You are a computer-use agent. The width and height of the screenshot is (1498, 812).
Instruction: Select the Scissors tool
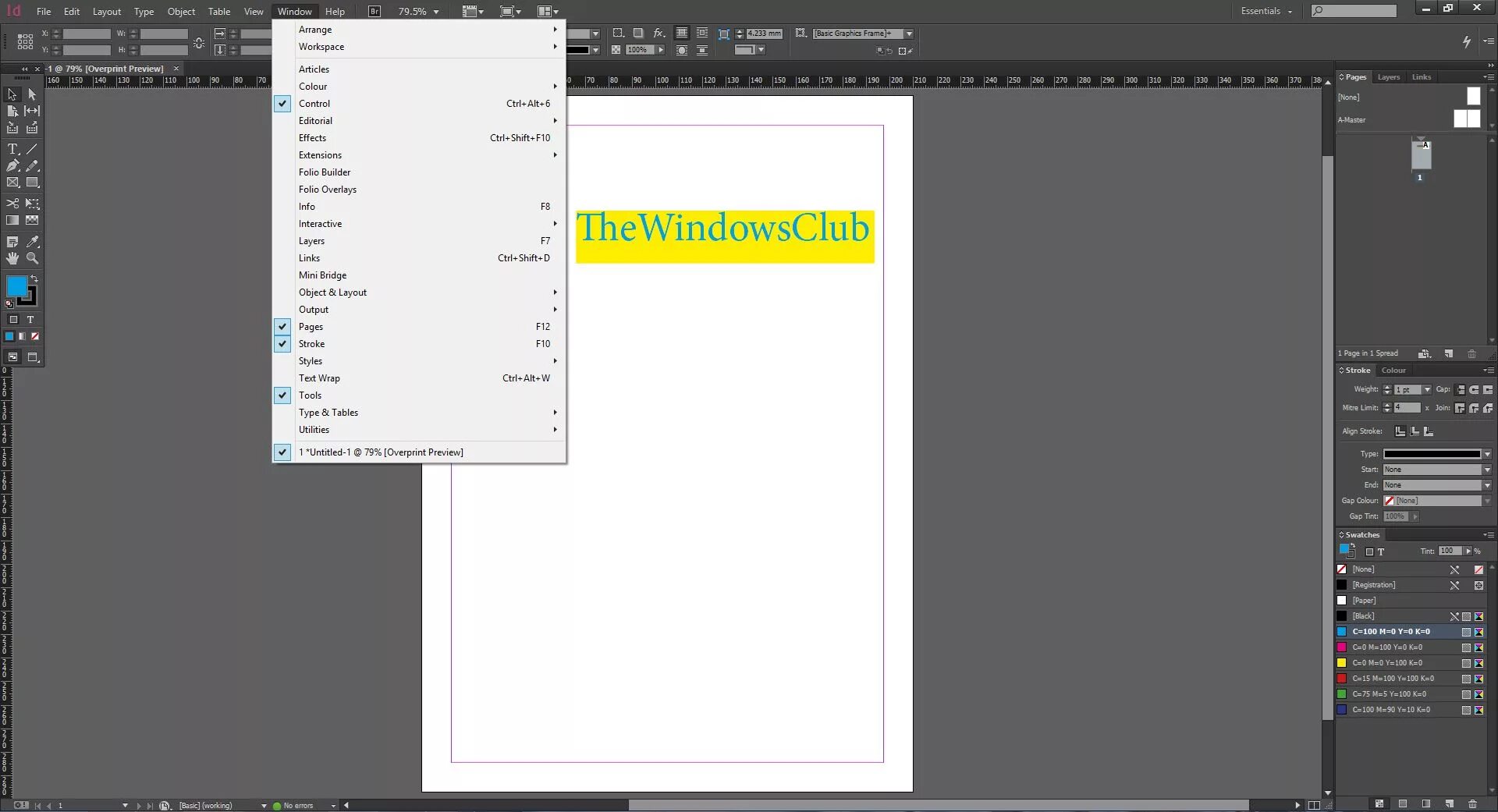coord(12,204)
